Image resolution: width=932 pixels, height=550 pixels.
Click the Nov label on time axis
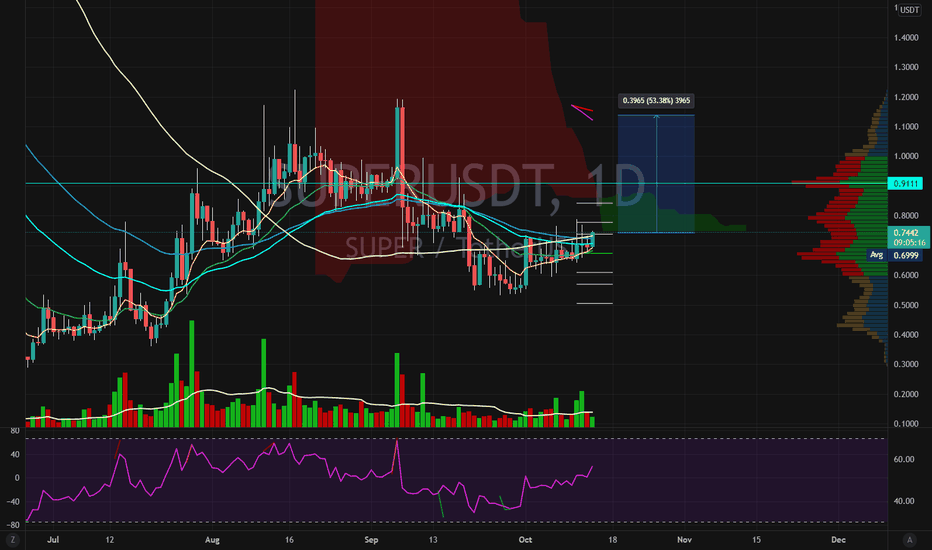(684, 540)
